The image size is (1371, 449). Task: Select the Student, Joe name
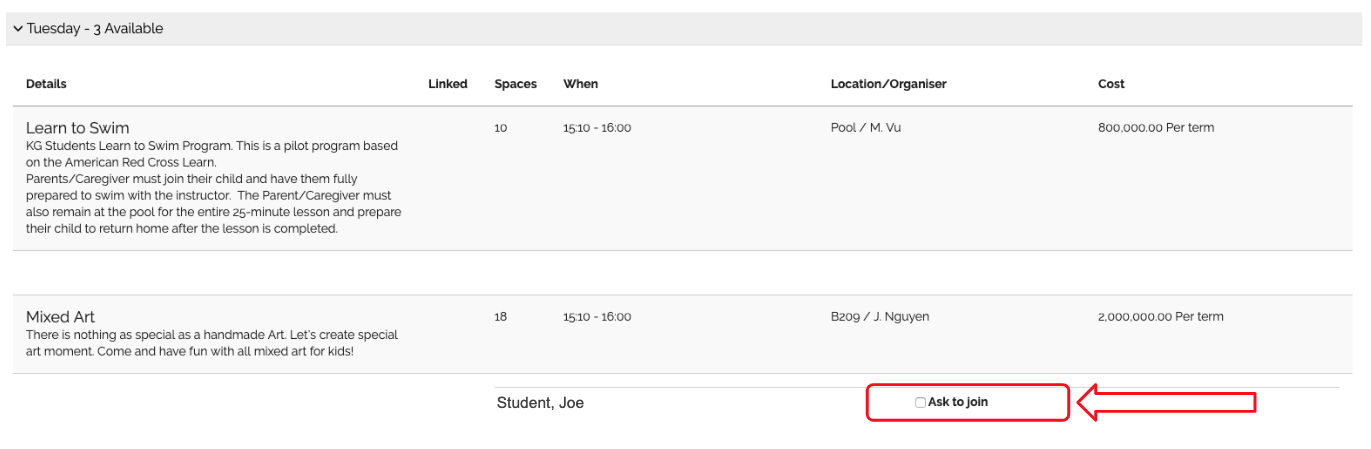540,403
